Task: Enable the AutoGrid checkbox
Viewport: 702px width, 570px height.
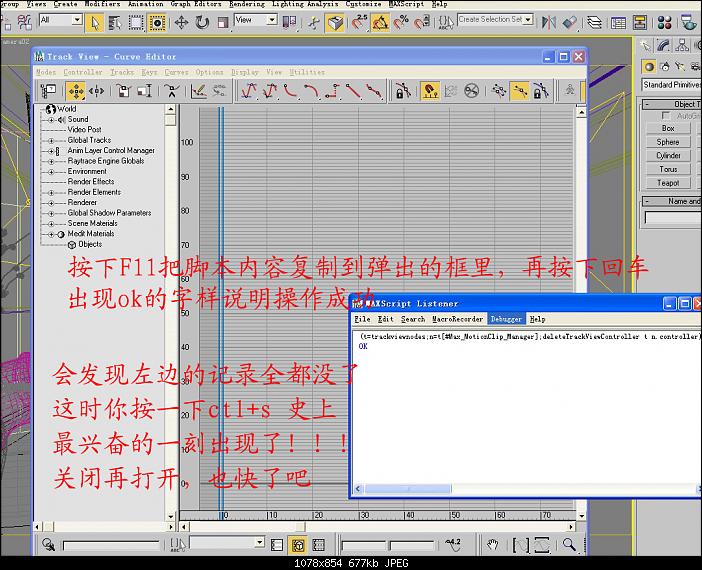Action: [666, 116]
